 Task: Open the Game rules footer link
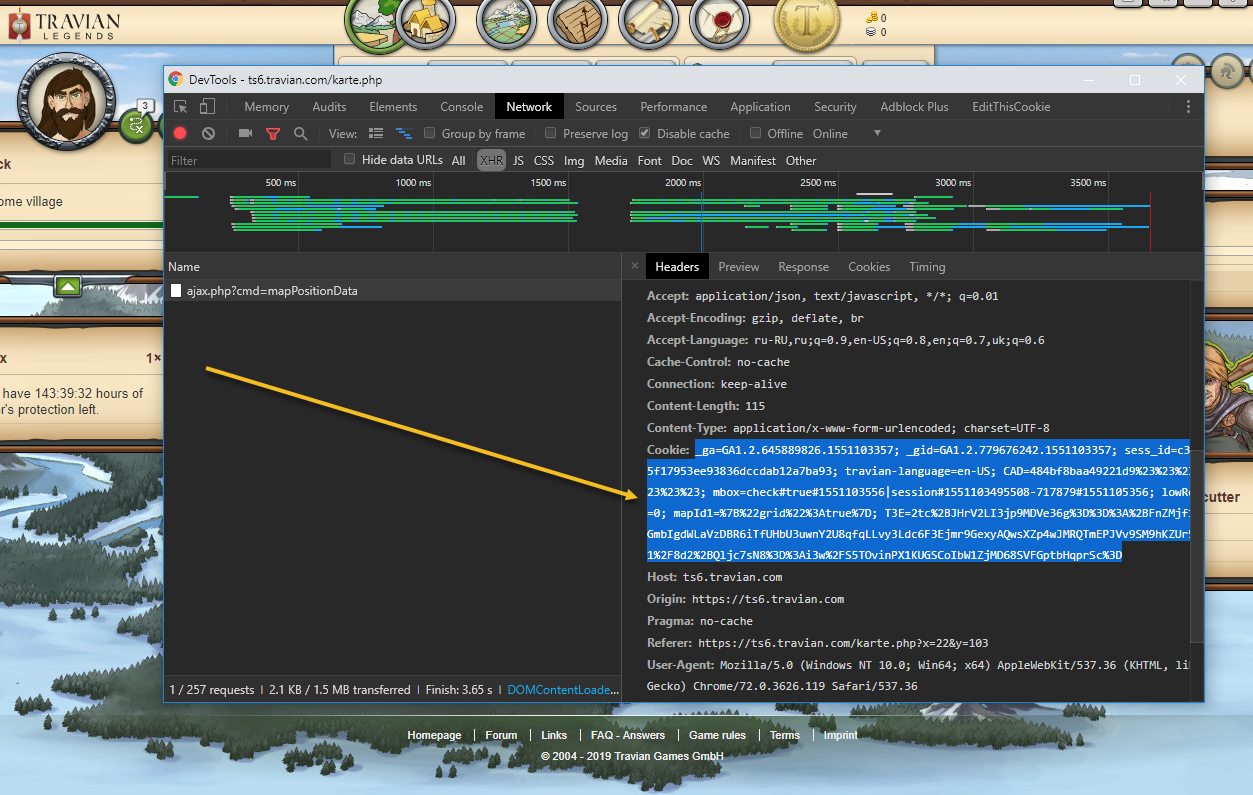(x=717, y=735)
